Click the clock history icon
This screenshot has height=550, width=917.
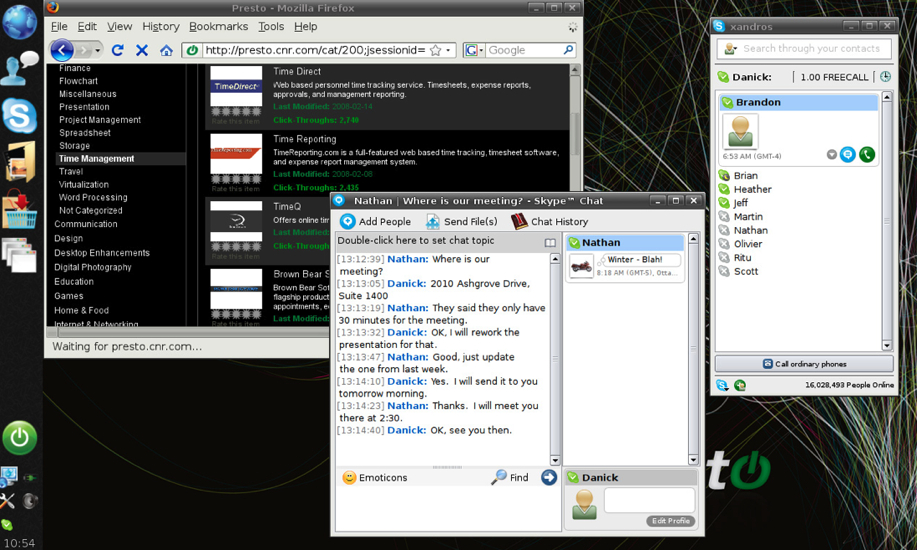coord(885,77)
